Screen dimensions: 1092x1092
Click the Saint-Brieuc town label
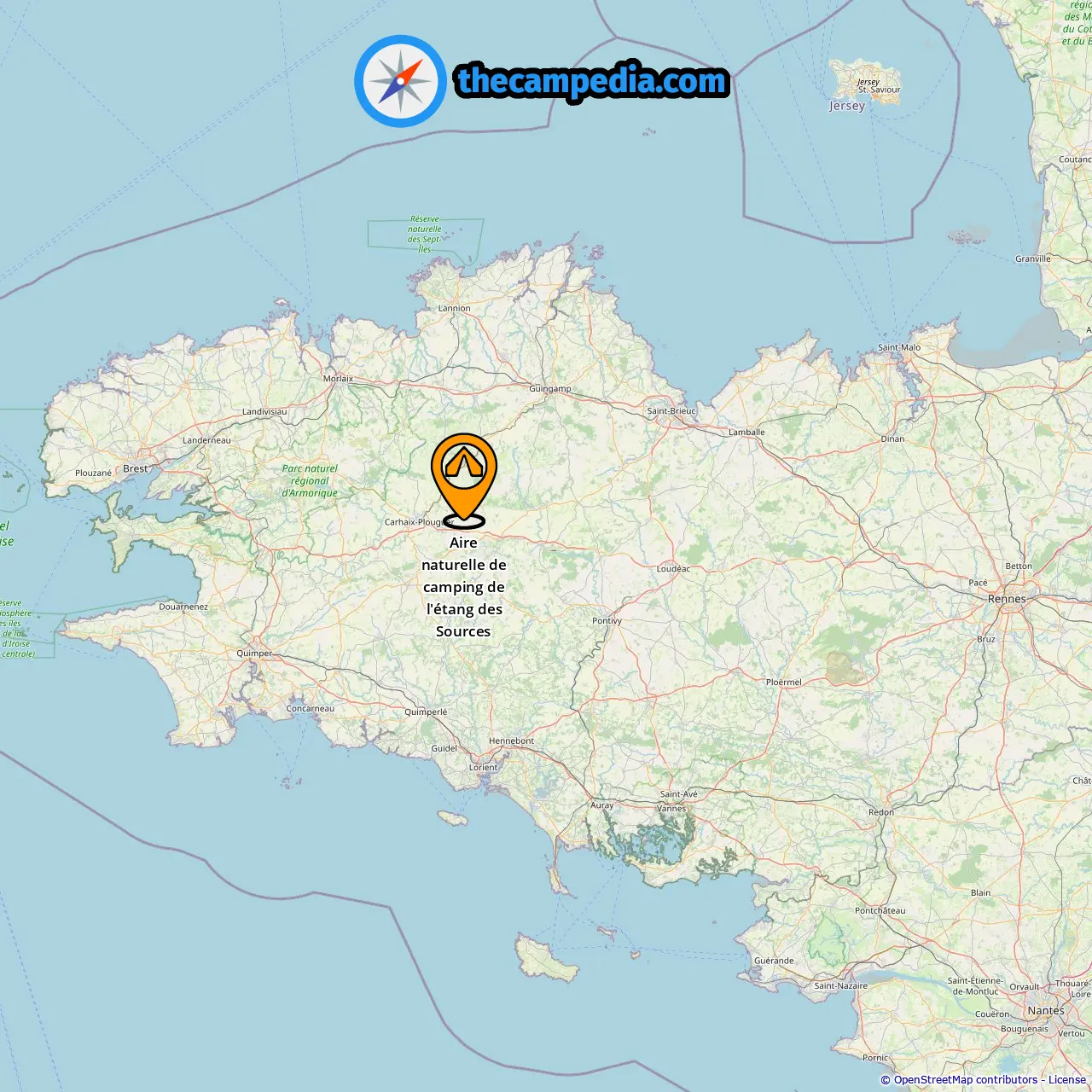671,411
